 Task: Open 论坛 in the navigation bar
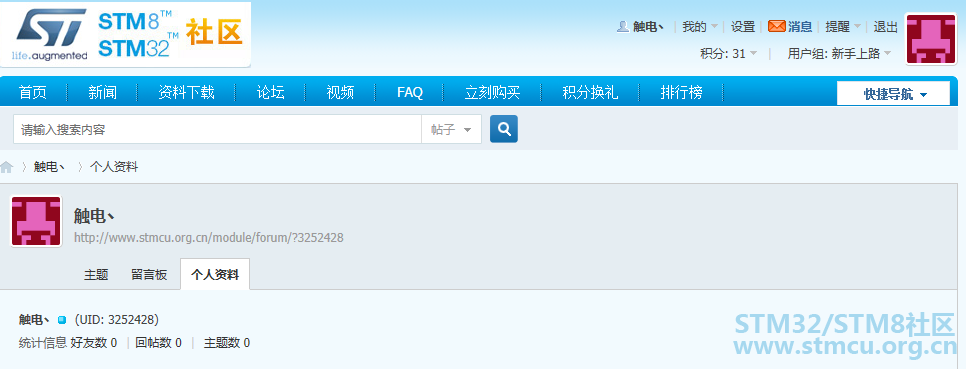pyautogui.click(x=270, y=93)
